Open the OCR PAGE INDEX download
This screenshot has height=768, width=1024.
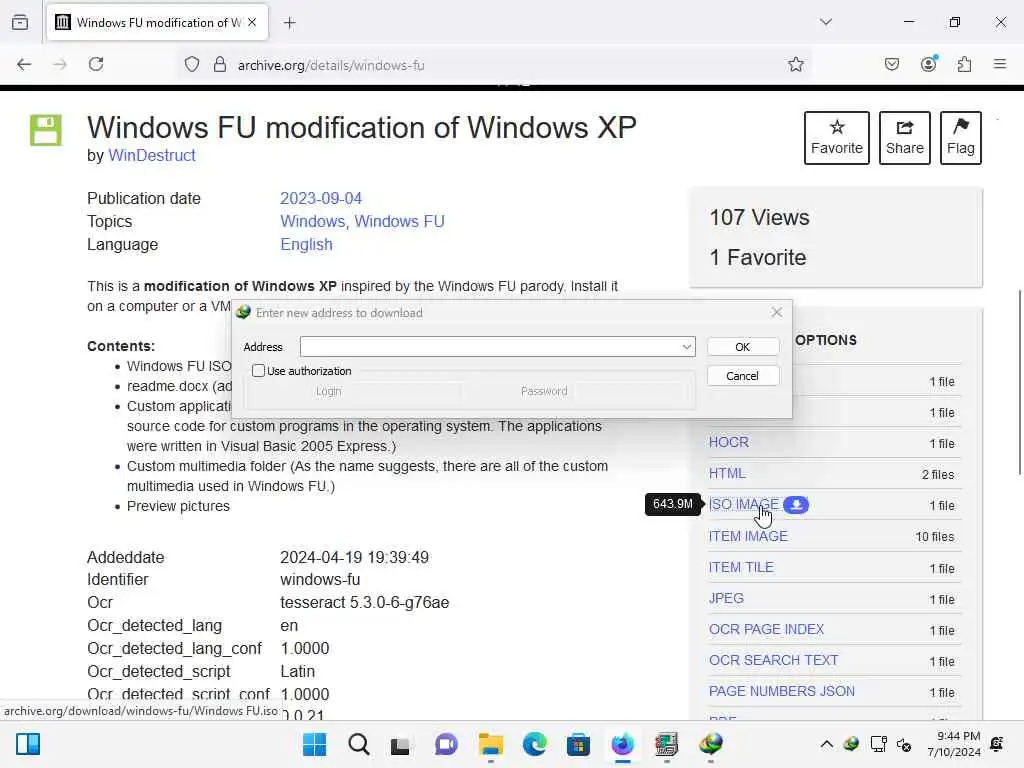[767, 630]
